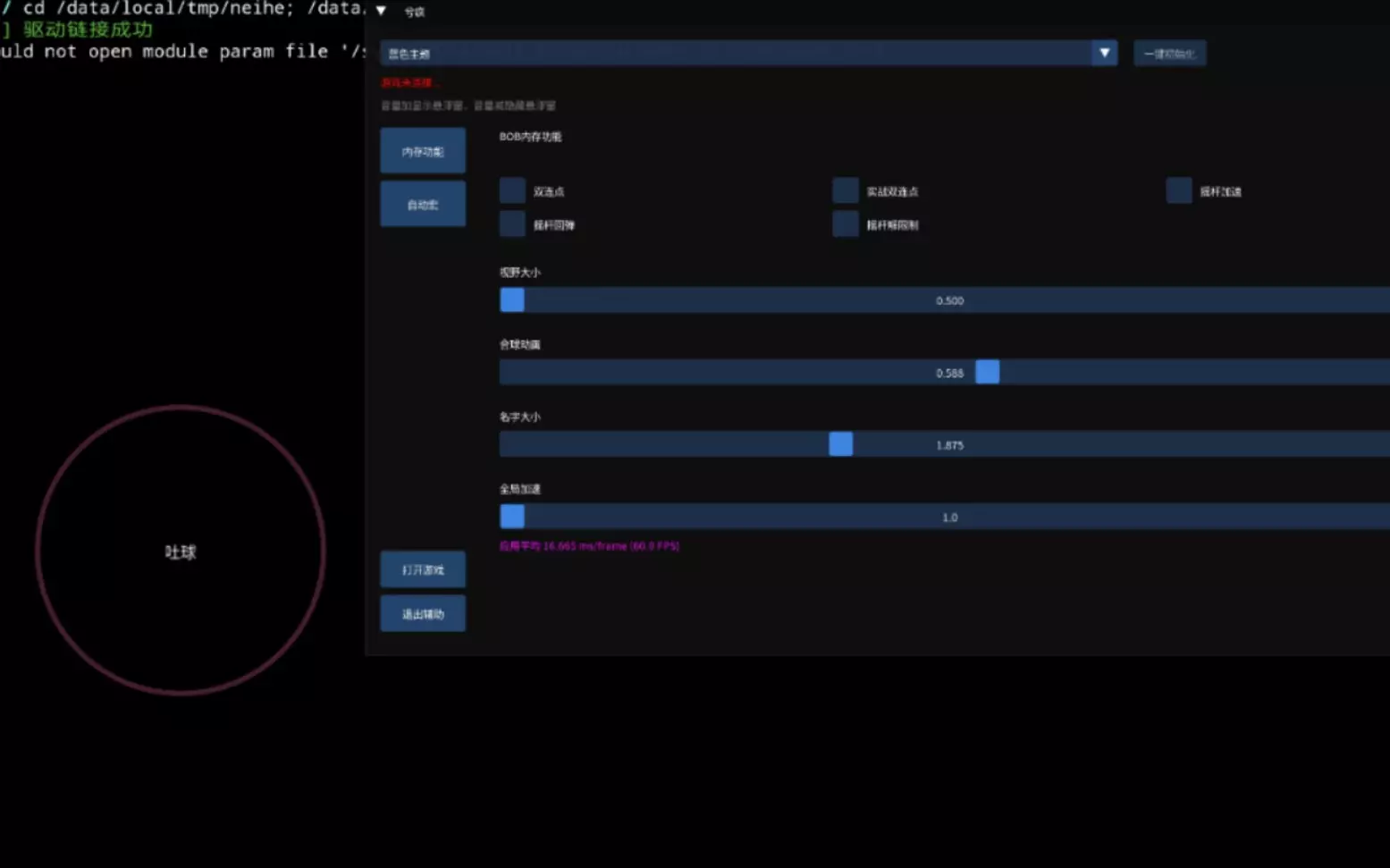The width and height of the screenshot is (1390, 868).
Task: Click the 一键初始化 button
Action: (x=1169, y=54)
